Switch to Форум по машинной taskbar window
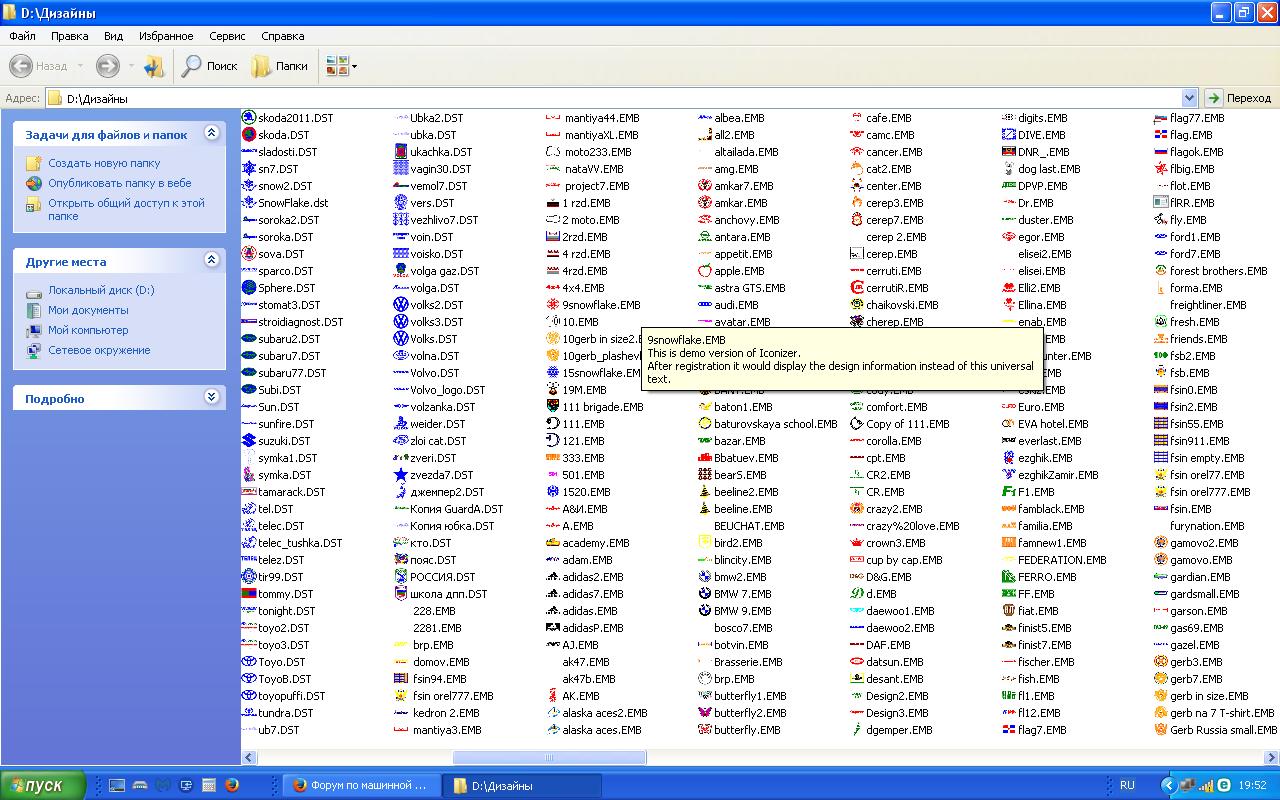 tap(360, 785)
